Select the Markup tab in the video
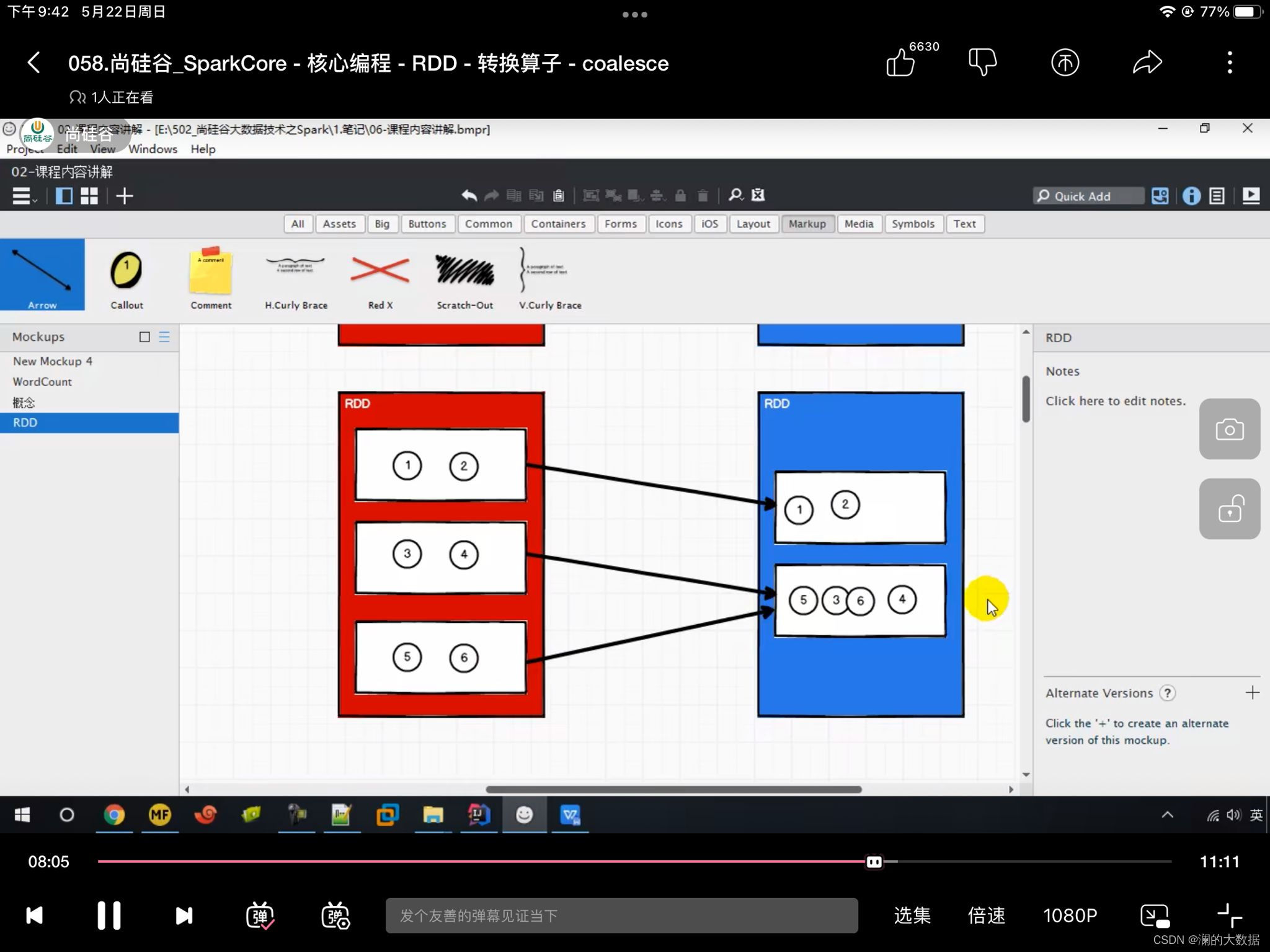Image resolution: width=1270 pixels, height=952 pixels. [x=807, y=224]
